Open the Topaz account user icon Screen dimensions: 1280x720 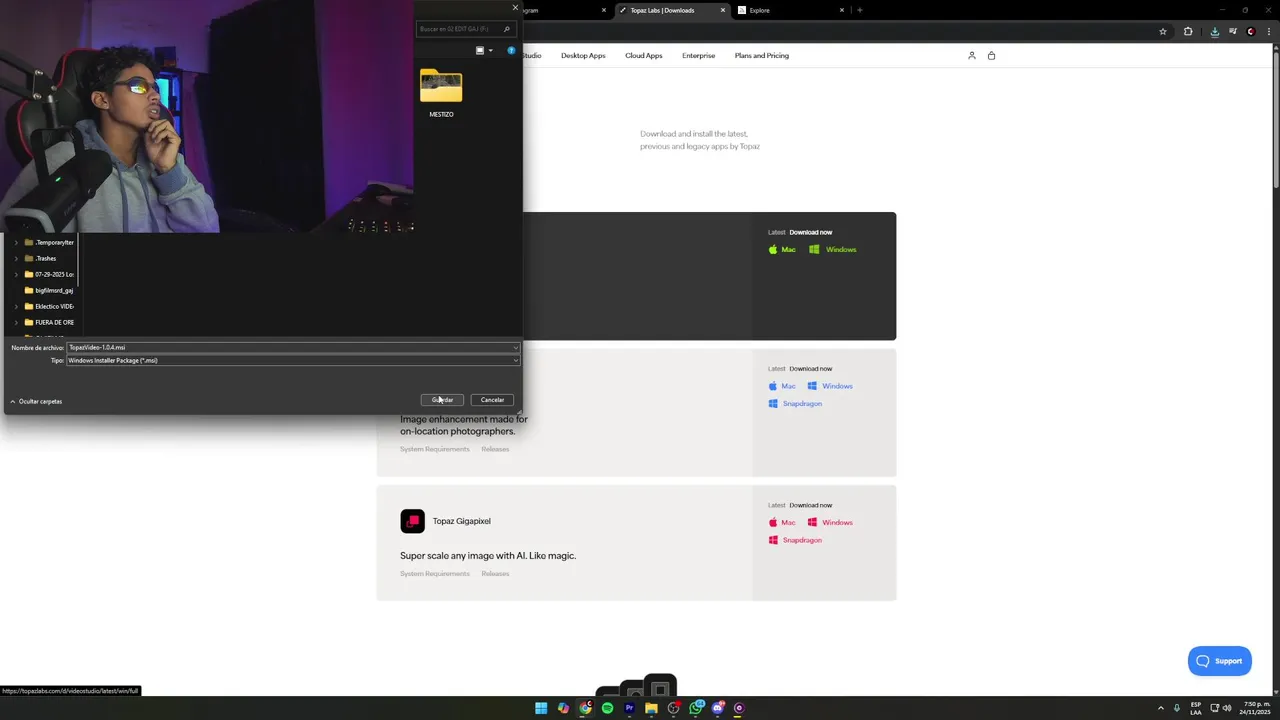tap(971, 55)
